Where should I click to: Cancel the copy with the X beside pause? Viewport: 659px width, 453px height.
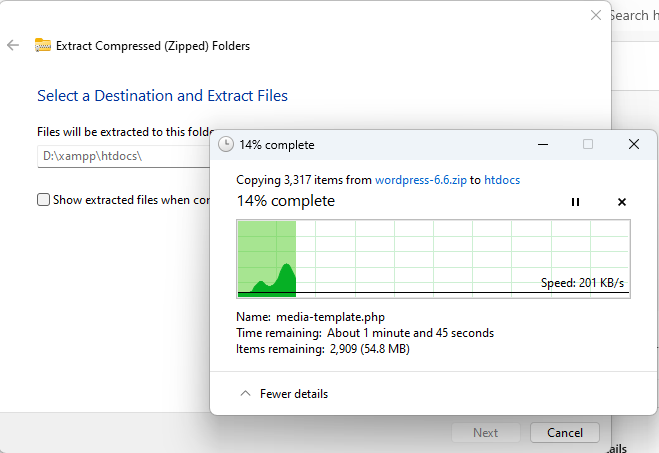coord(621,202)
